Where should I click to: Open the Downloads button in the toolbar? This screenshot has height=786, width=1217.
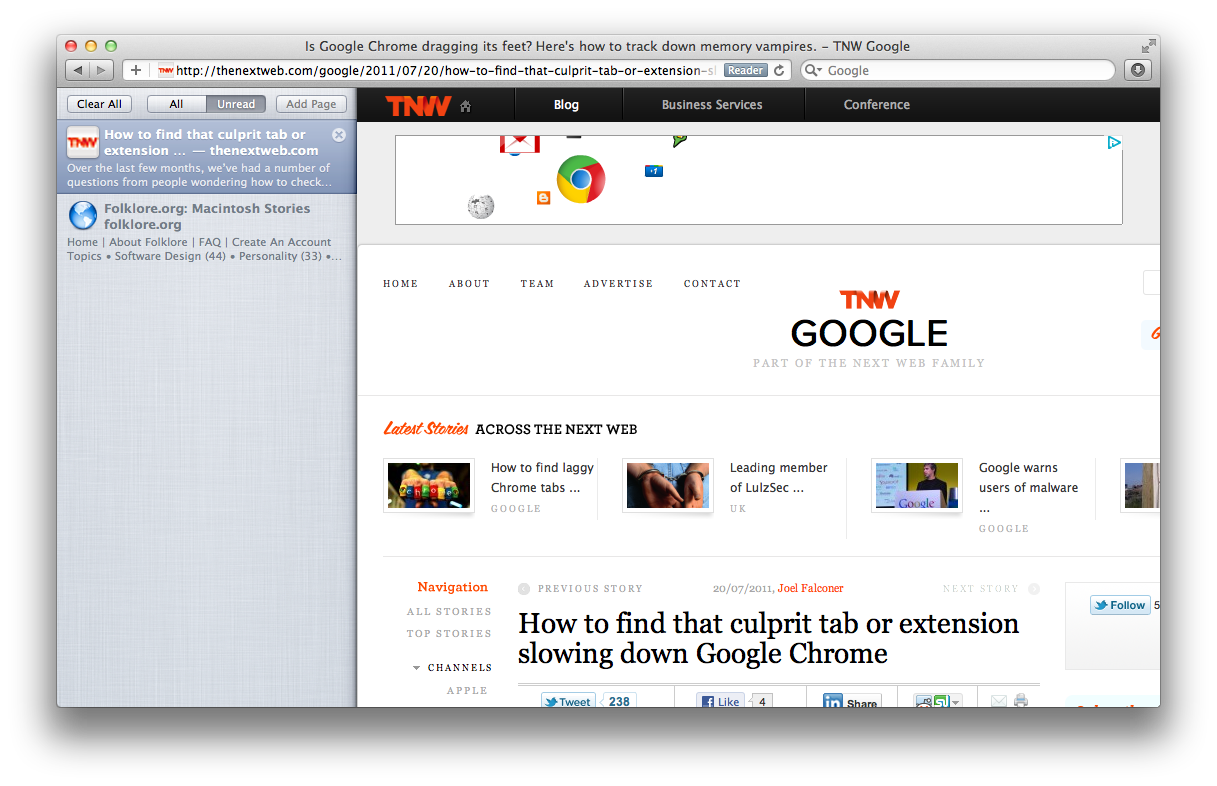coord(1138,70)
